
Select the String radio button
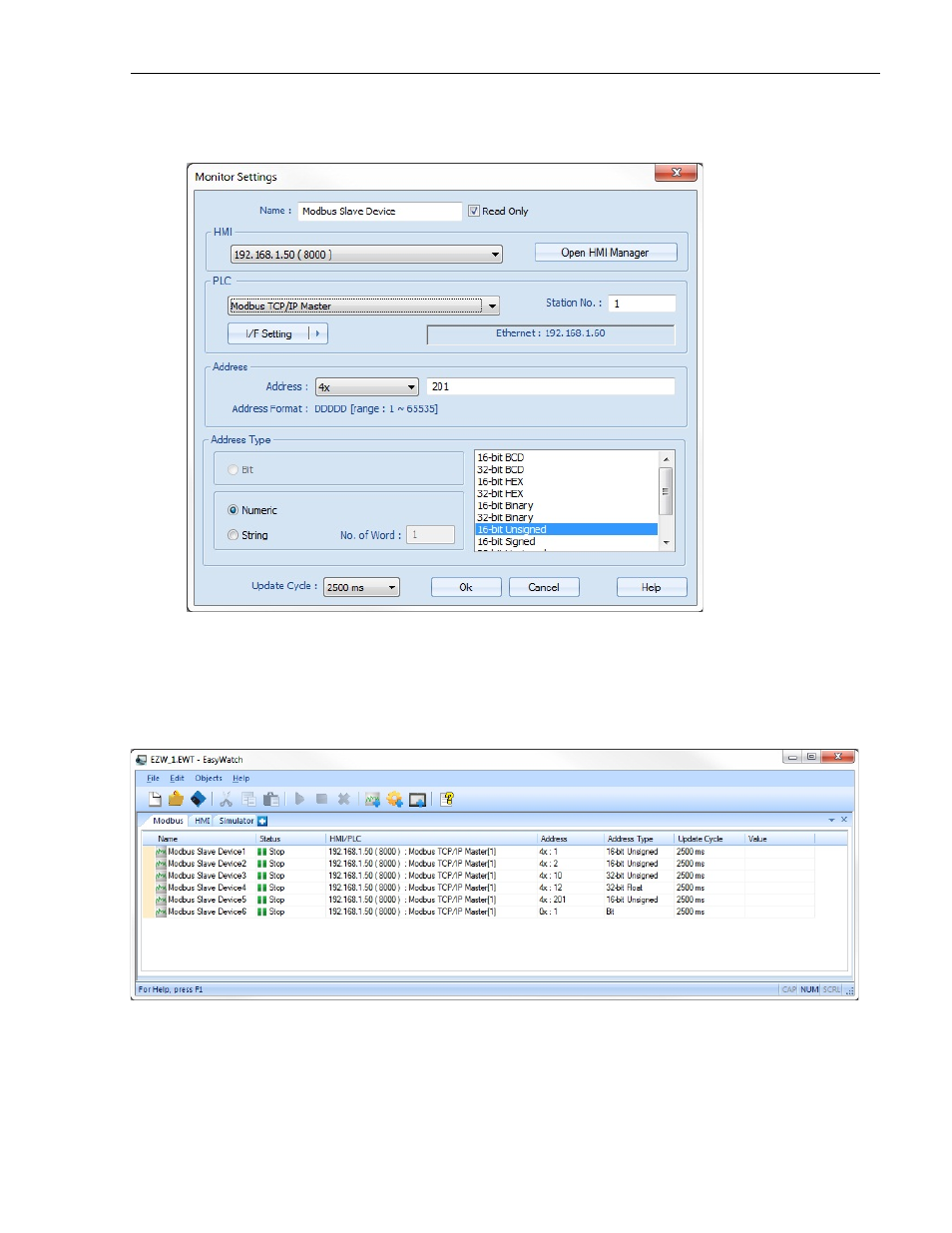tap(234, 535)
